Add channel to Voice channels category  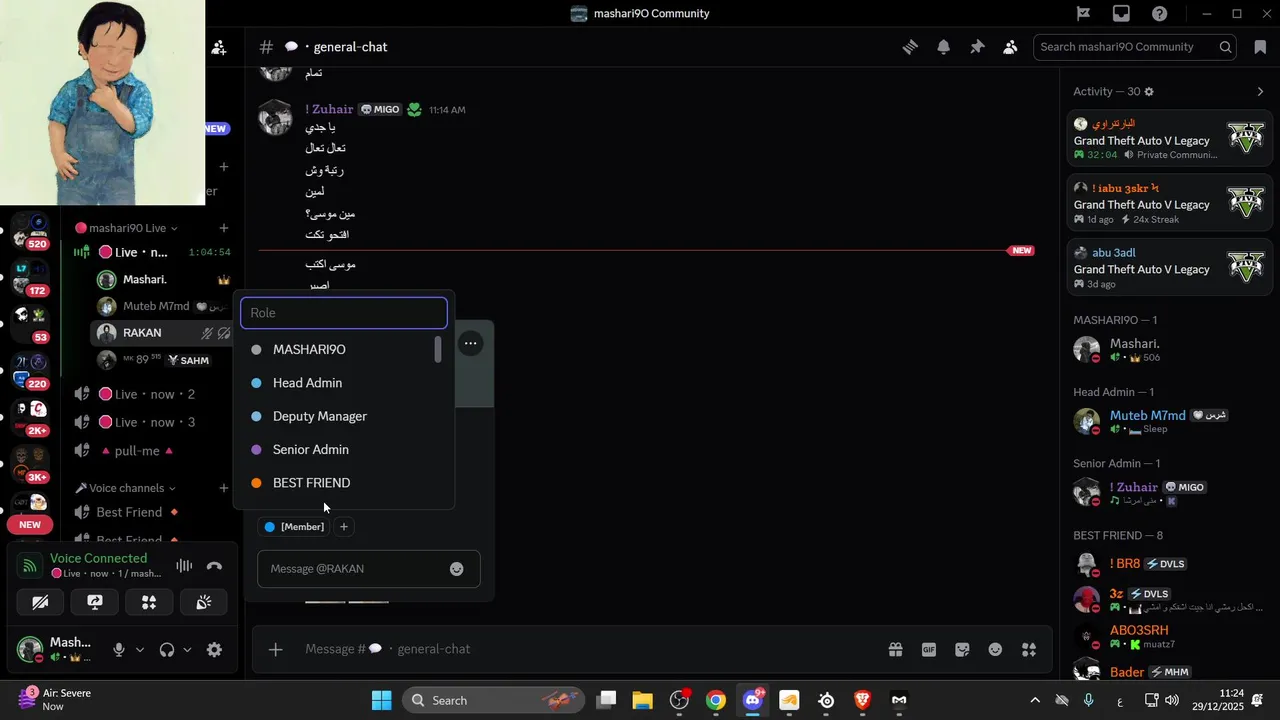point(224,488)
